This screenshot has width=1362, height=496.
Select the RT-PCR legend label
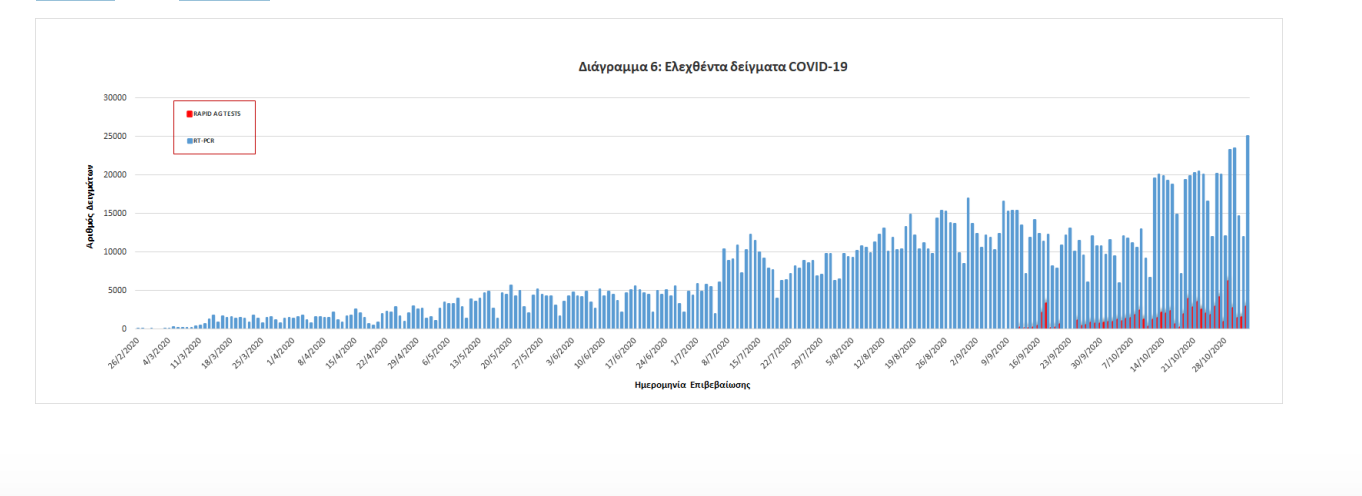(205, 141)
